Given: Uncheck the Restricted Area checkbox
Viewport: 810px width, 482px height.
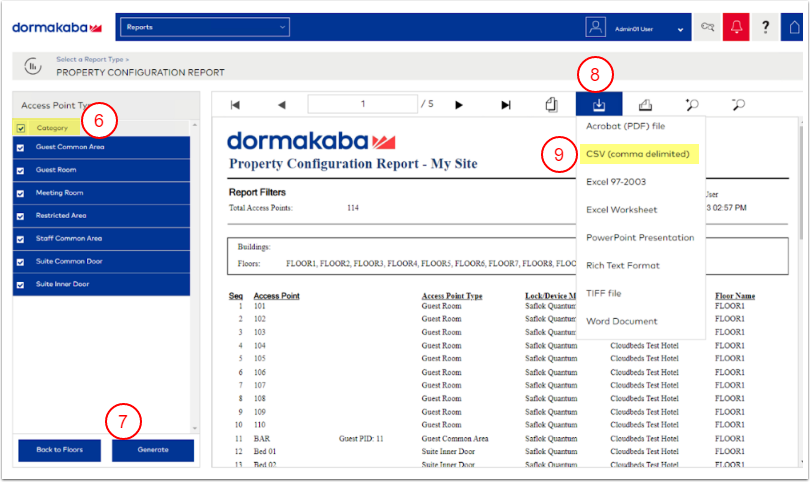Looking at the screenshot, I should point(21,216).
